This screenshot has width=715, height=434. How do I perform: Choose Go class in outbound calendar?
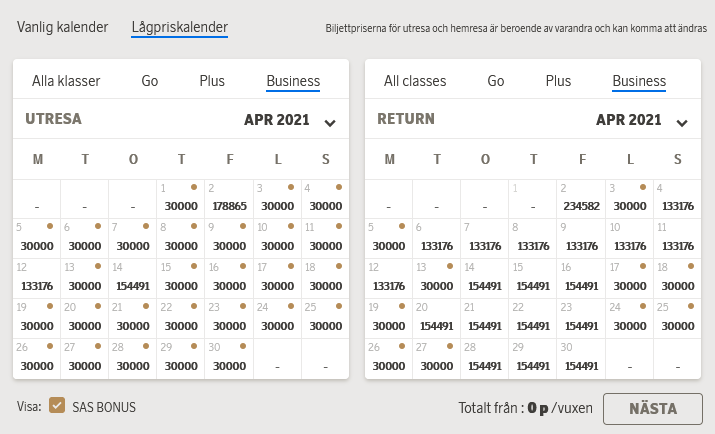pos(150,81)
